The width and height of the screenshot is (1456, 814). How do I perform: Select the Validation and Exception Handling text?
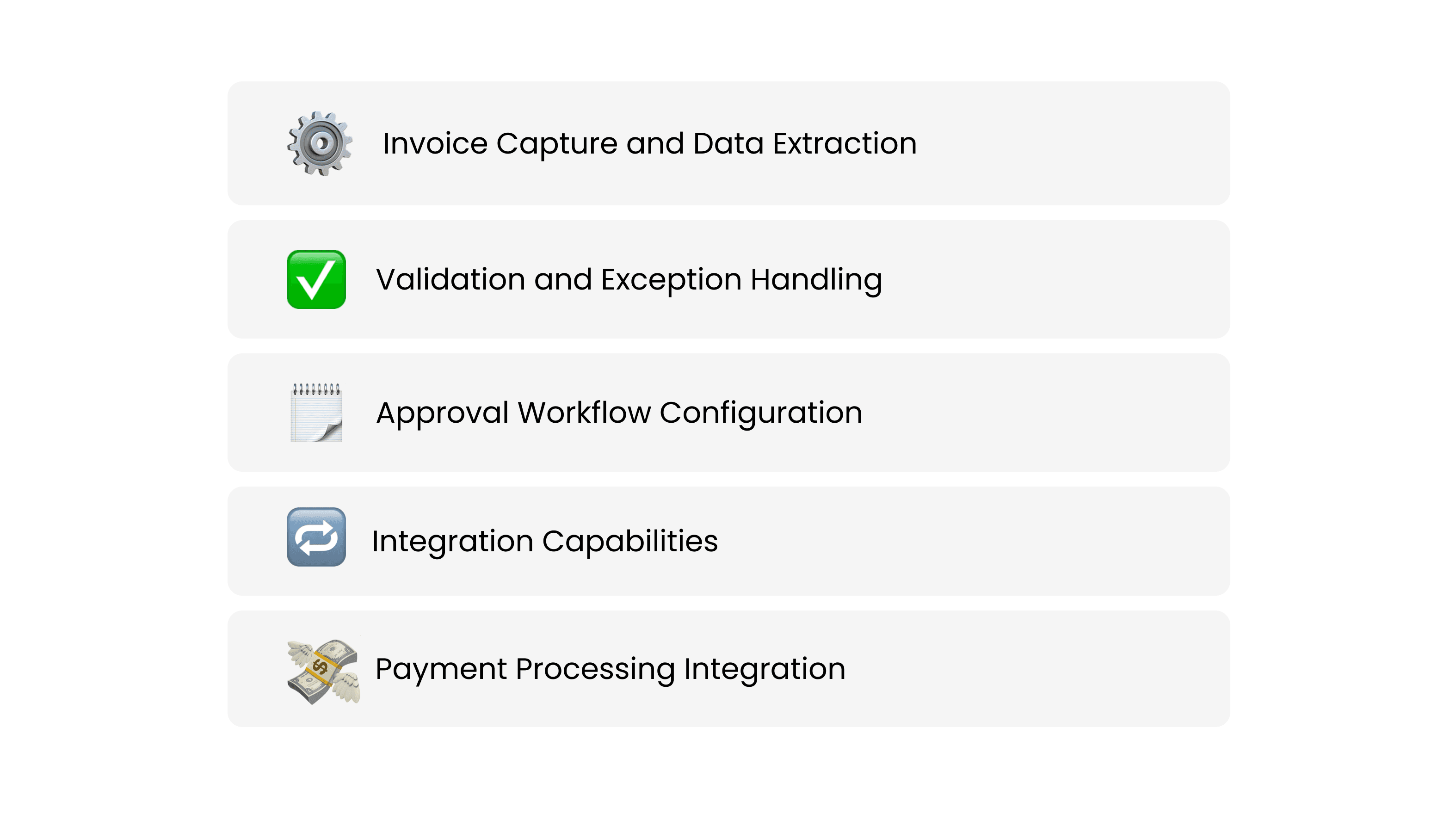[629, 279]
